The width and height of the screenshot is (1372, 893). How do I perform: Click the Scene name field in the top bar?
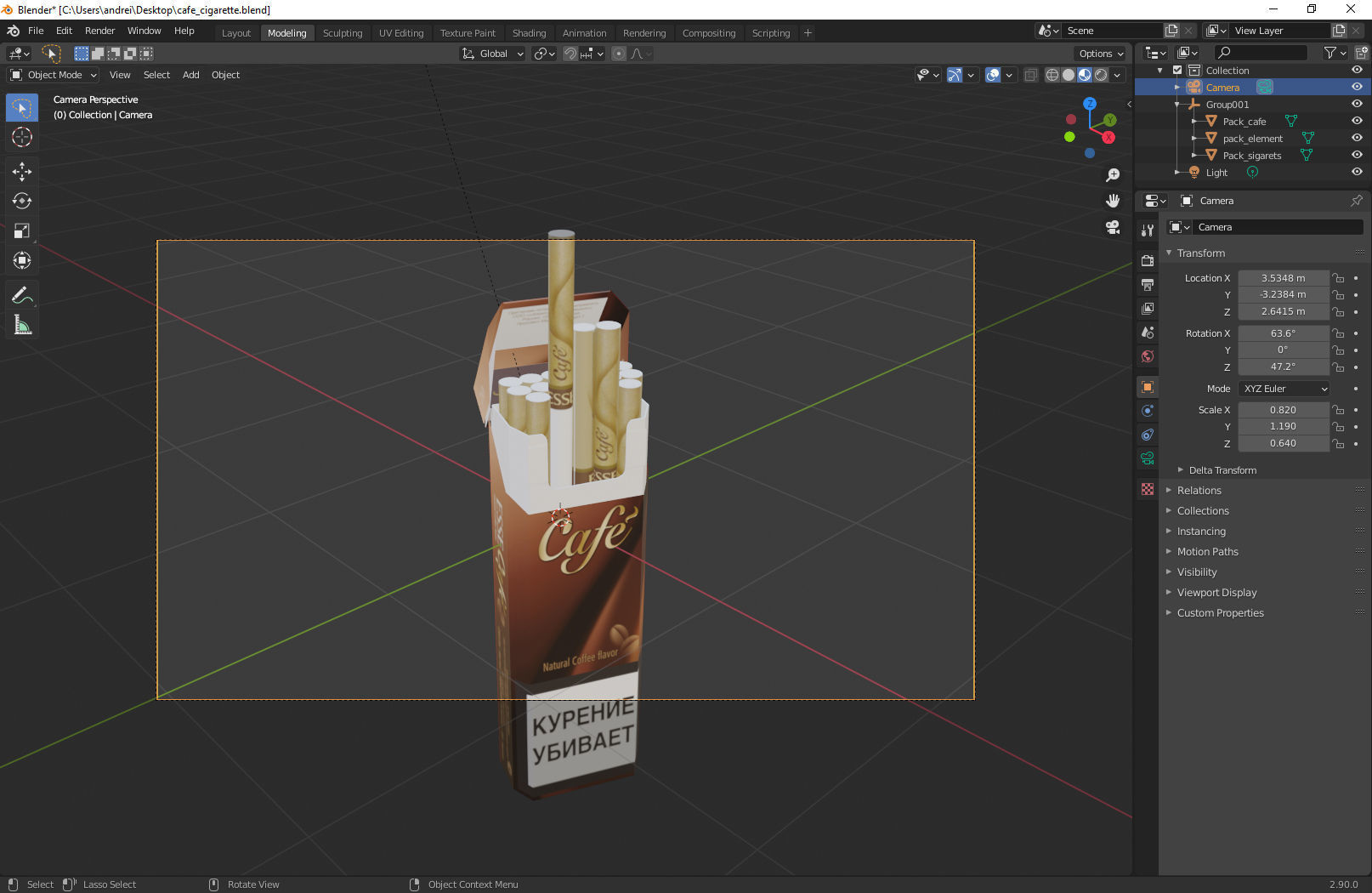(x=1111, y=31)
